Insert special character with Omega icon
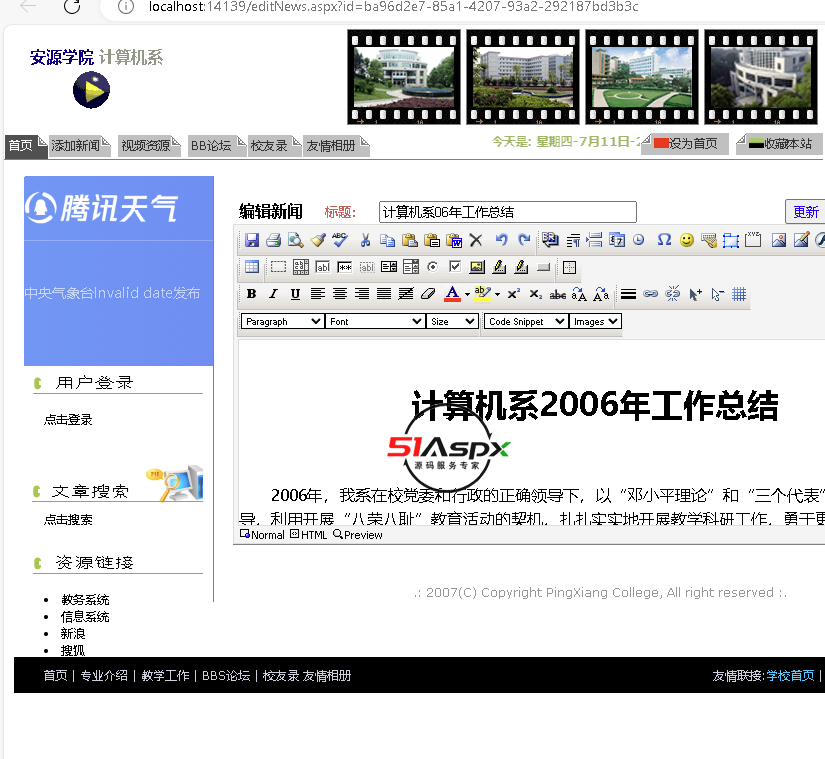This screenshot has width=825, height=759. (x=664, y=240)
